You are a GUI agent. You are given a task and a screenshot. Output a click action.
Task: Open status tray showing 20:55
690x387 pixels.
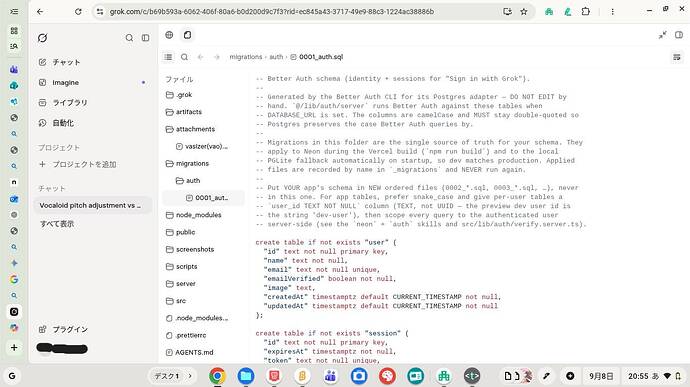click(x=655, y=376)
